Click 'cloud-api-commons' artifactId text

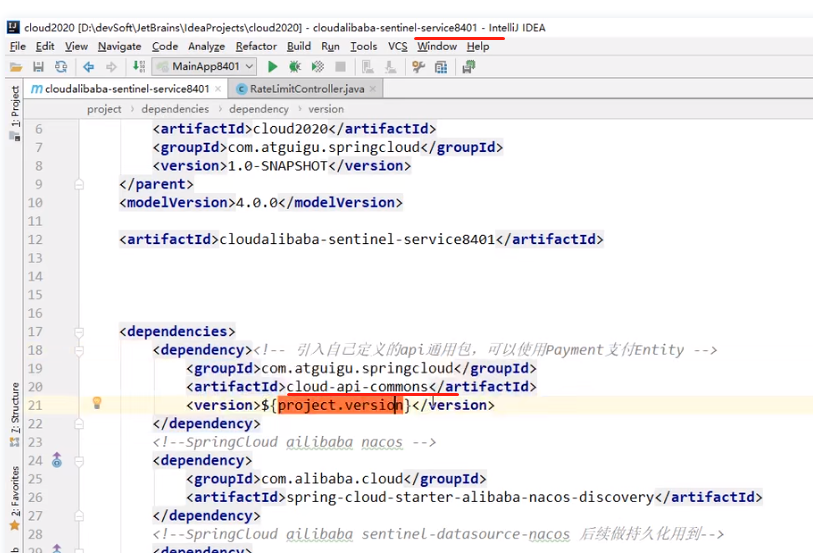point(357,387)
